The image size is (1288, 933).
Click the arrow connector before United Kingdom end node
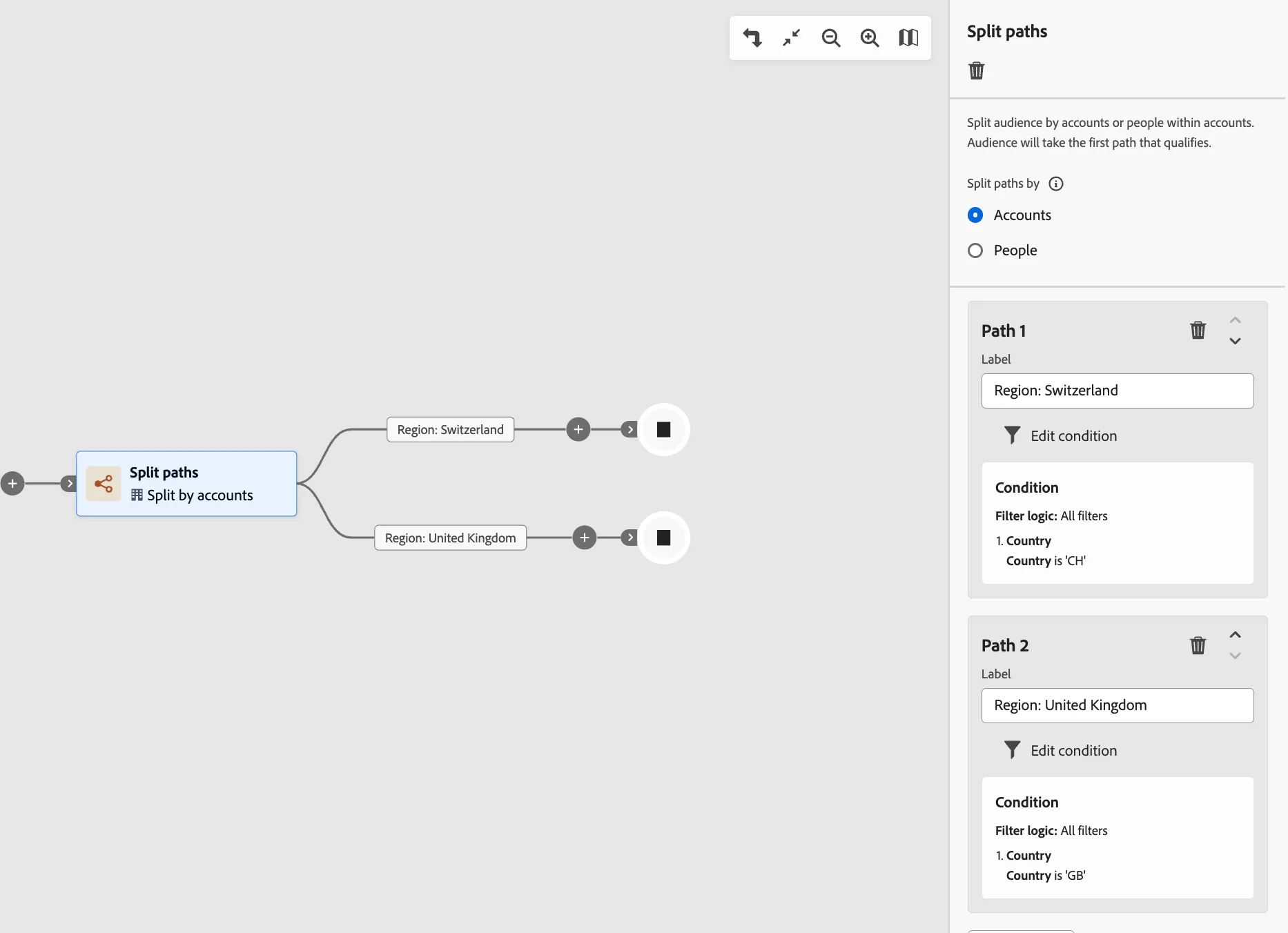coord(629,538)
